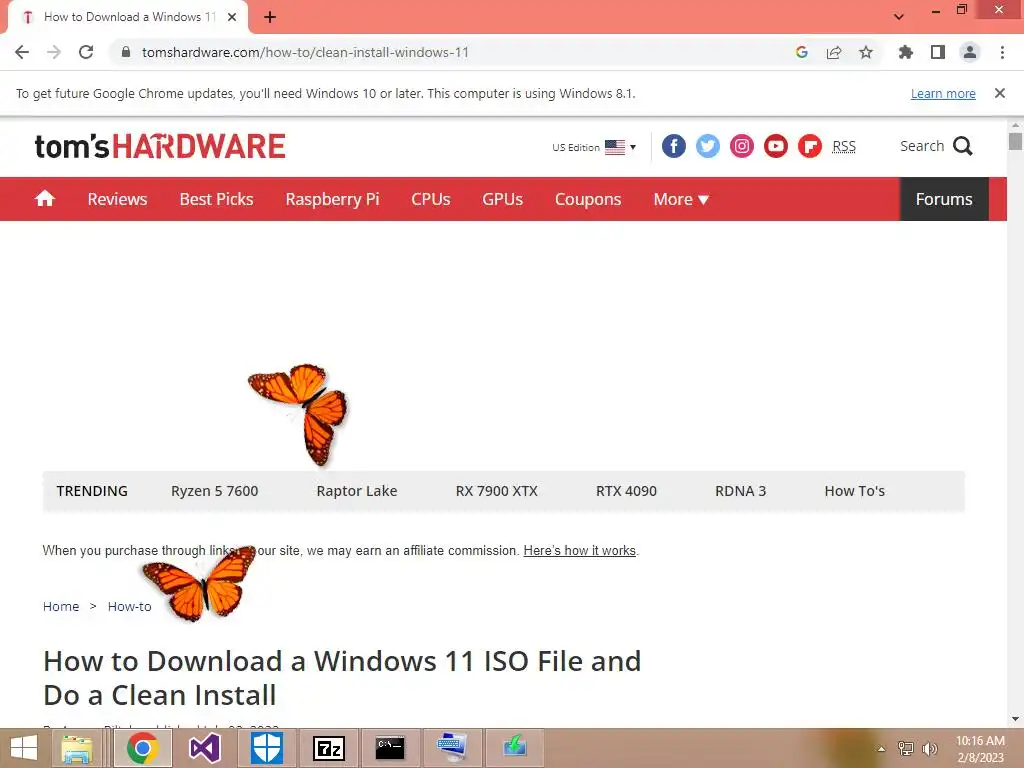
Task: Click the Google icon in address bar
Action: pos(802,52)
